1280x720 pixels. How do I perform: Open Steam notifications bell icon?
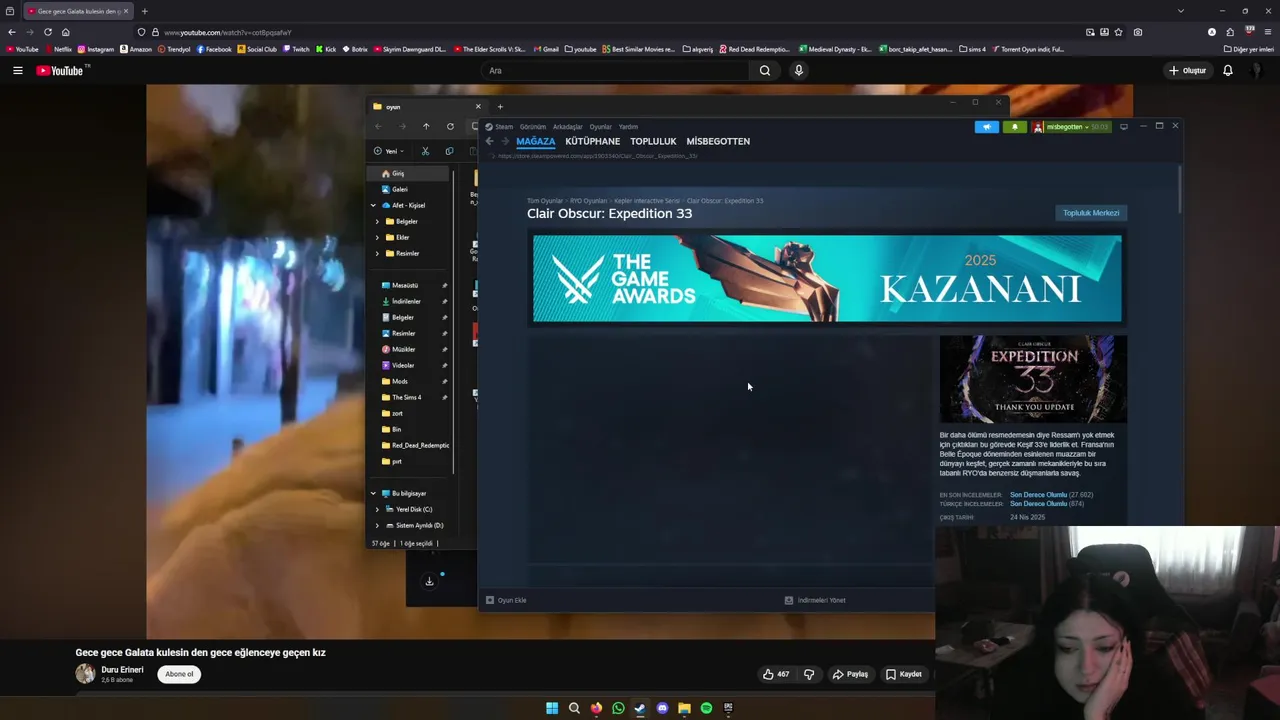tap(1015, 127)
